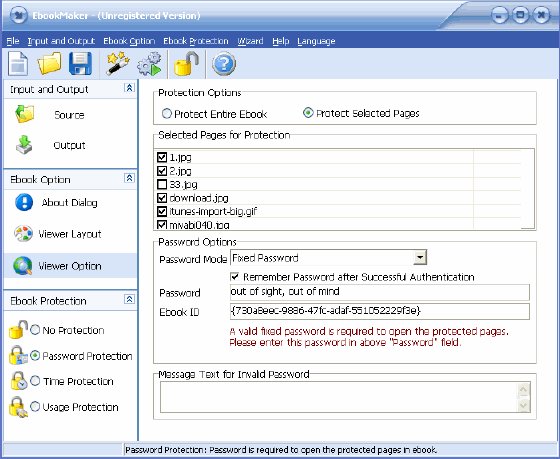Image resolution: width=560 pixels, height=459 pixels.
Task: Open the Password Mode dropdown arrow
Action: 420,258
